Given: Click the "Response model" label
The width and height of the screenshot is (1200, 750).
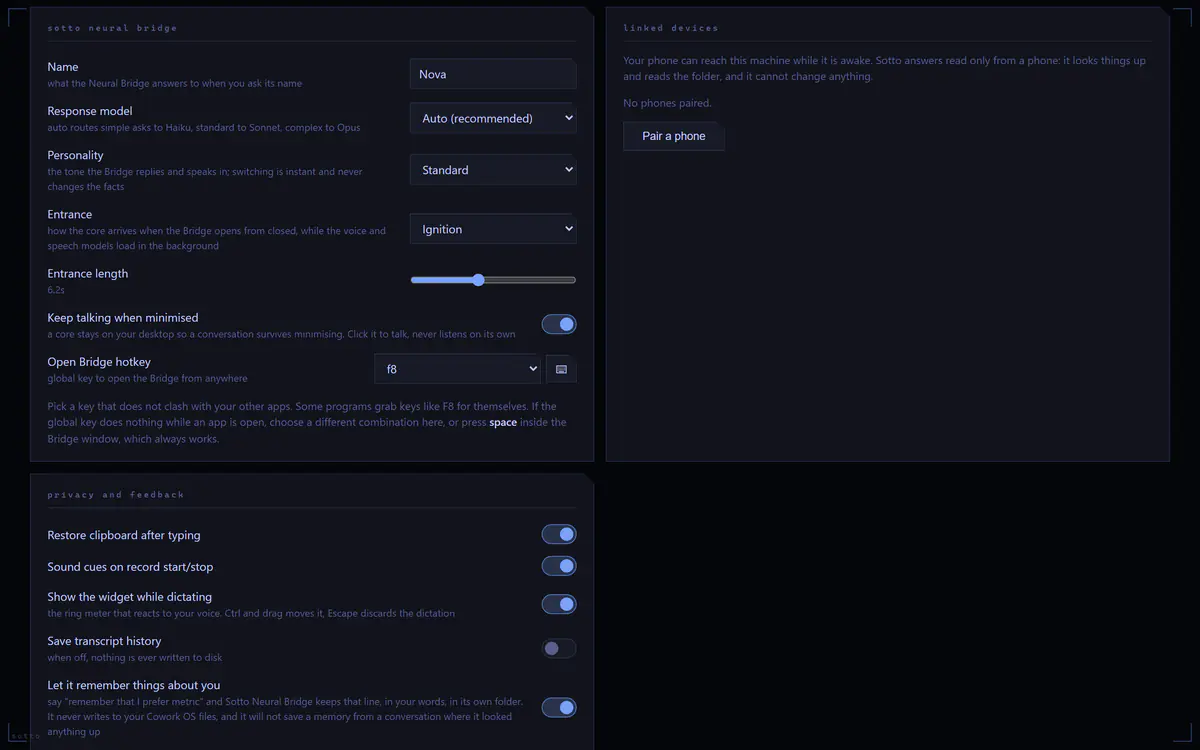Looking at the screenshot, I should [90, 111].
